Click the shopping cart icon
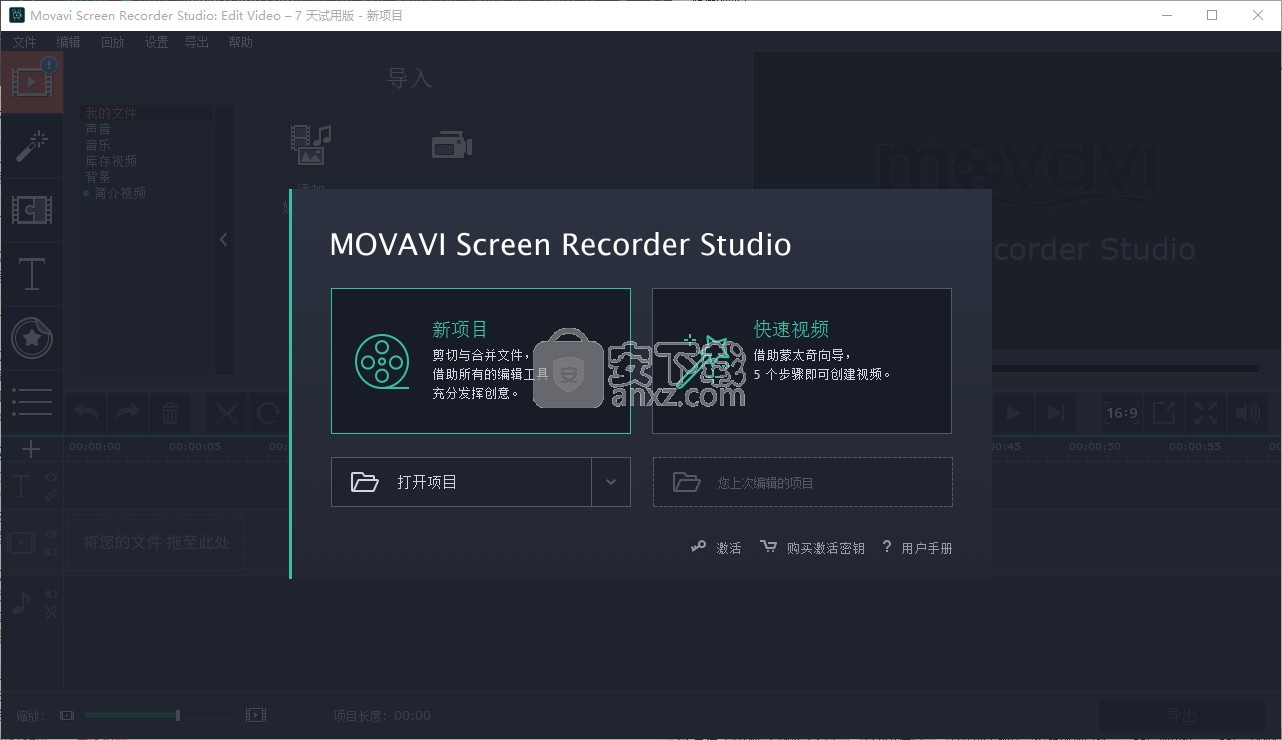 768,547
